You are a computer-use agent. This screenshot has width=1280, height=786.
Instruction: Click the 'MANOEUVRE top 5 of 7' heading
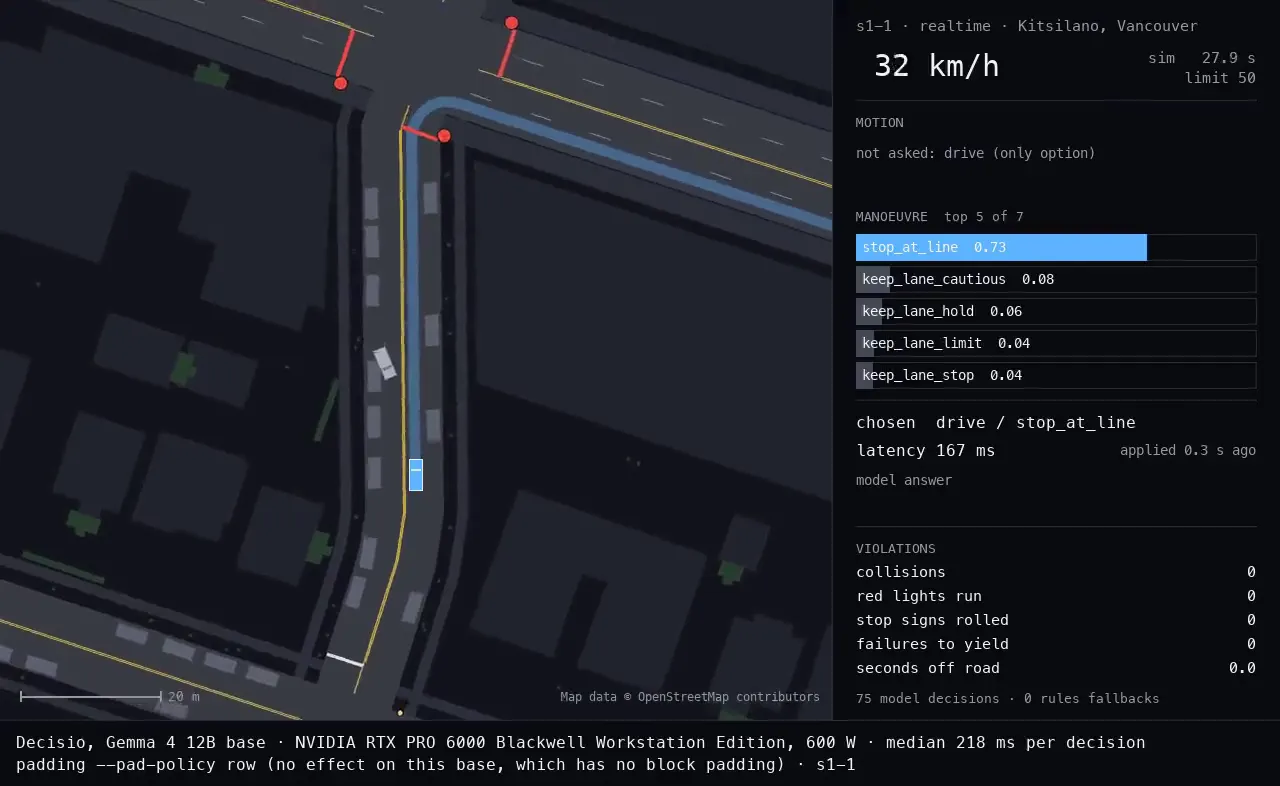940,217
